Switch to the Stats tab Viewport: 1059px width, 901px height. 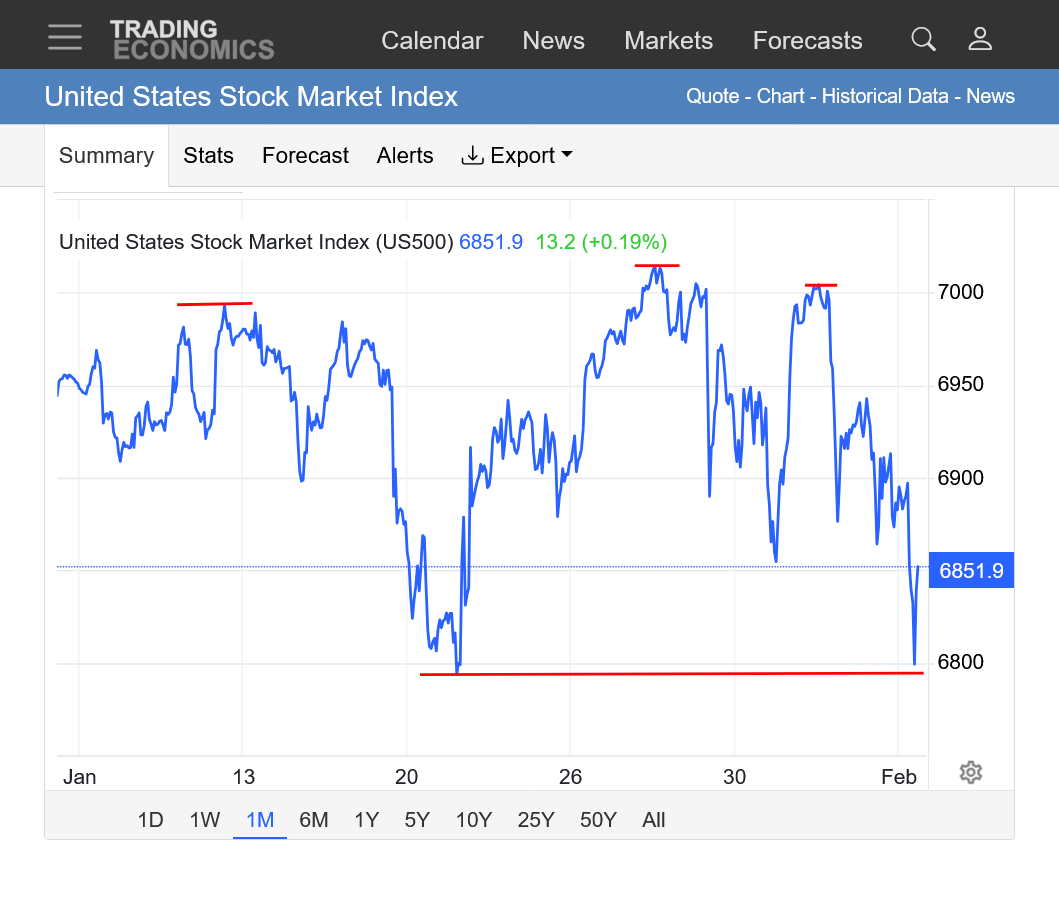coord(208,156)
